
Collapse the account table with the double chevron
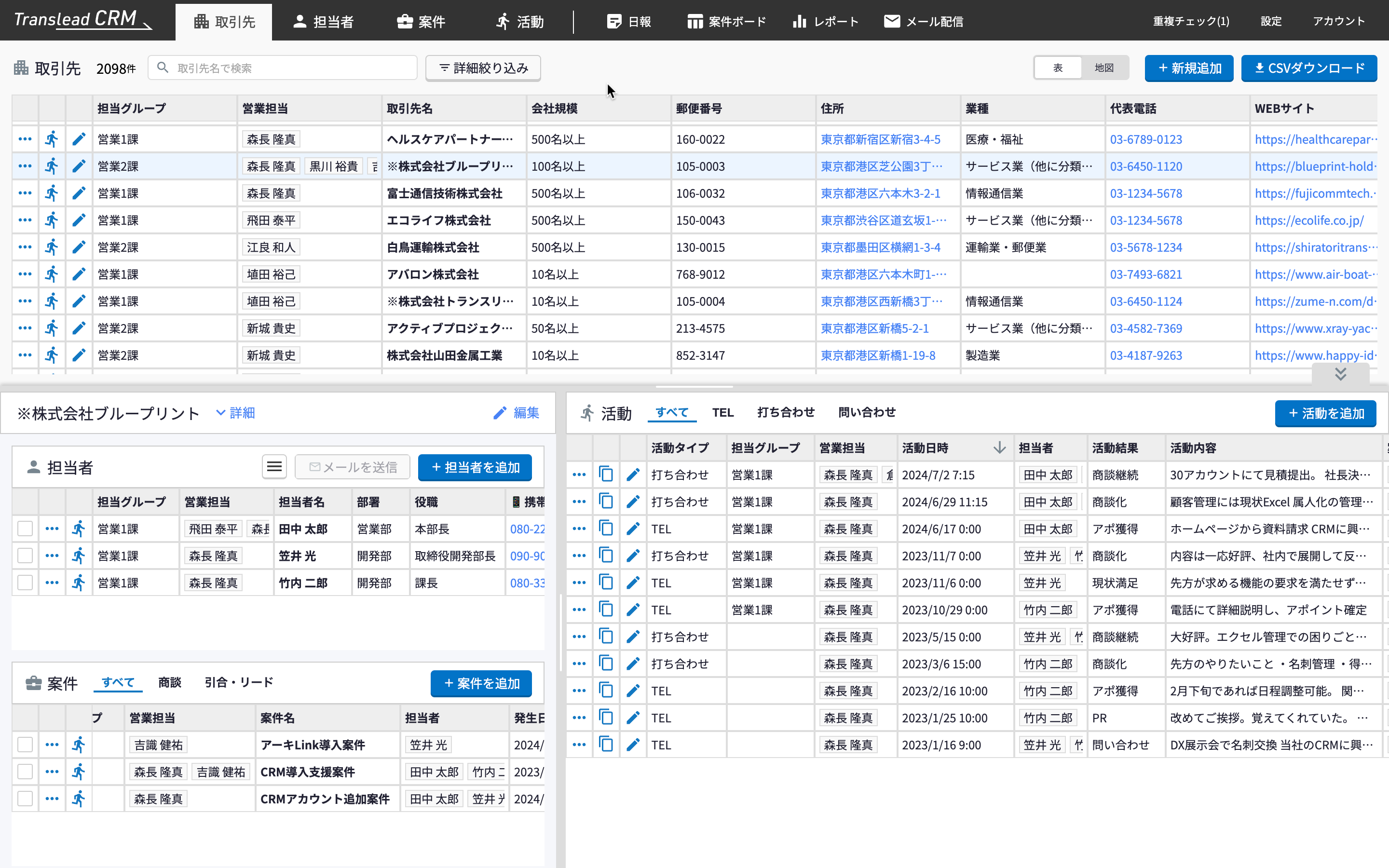pos(1340,374)
